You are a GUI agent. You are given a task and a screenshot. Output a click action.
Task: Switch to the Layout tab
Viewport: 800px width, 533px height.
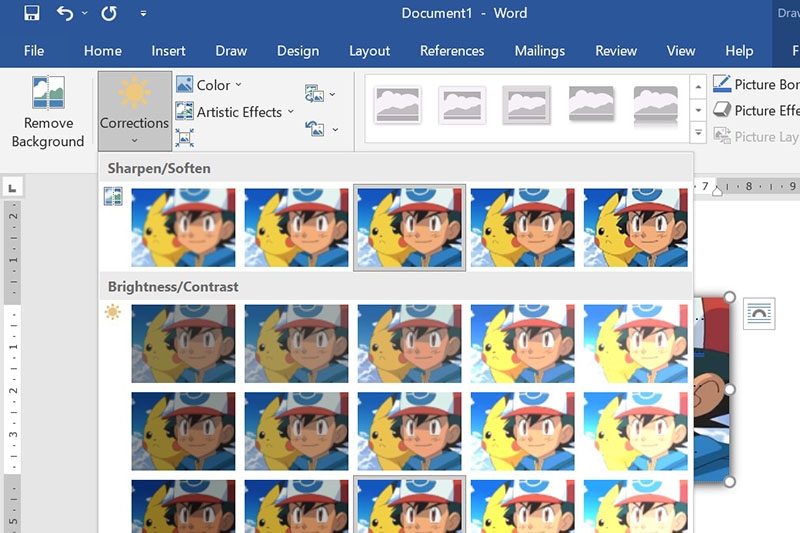(x=369, y=51)
